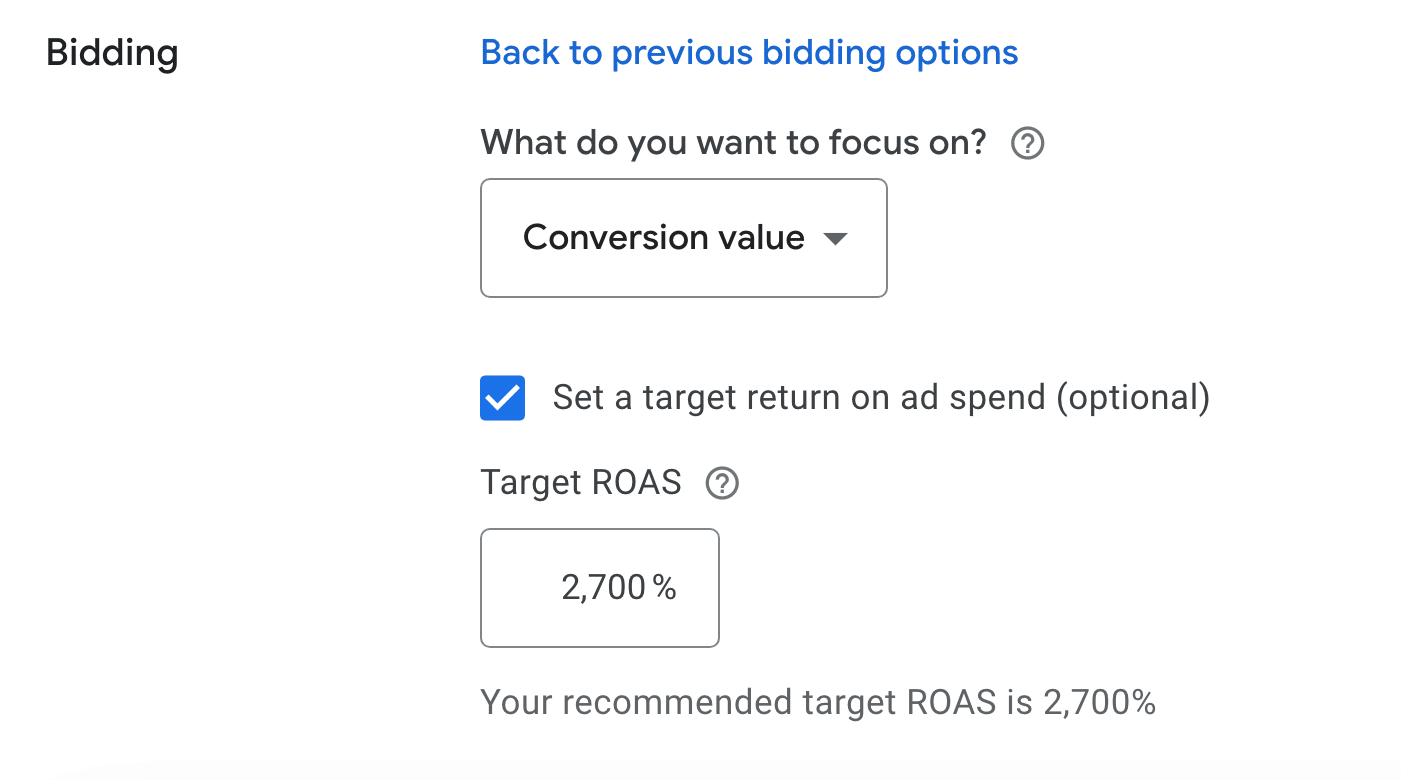The width and height of the screenshot is (1401, 780).
Task: Click the white checkmark icon in blue box
Action: tap(502, 398)
